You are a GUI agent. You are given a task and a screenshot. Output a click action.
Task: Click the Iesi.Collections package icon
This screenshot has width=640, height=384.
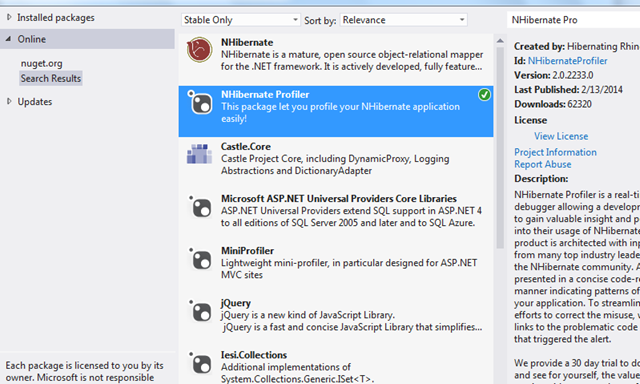tap(200, 362)
